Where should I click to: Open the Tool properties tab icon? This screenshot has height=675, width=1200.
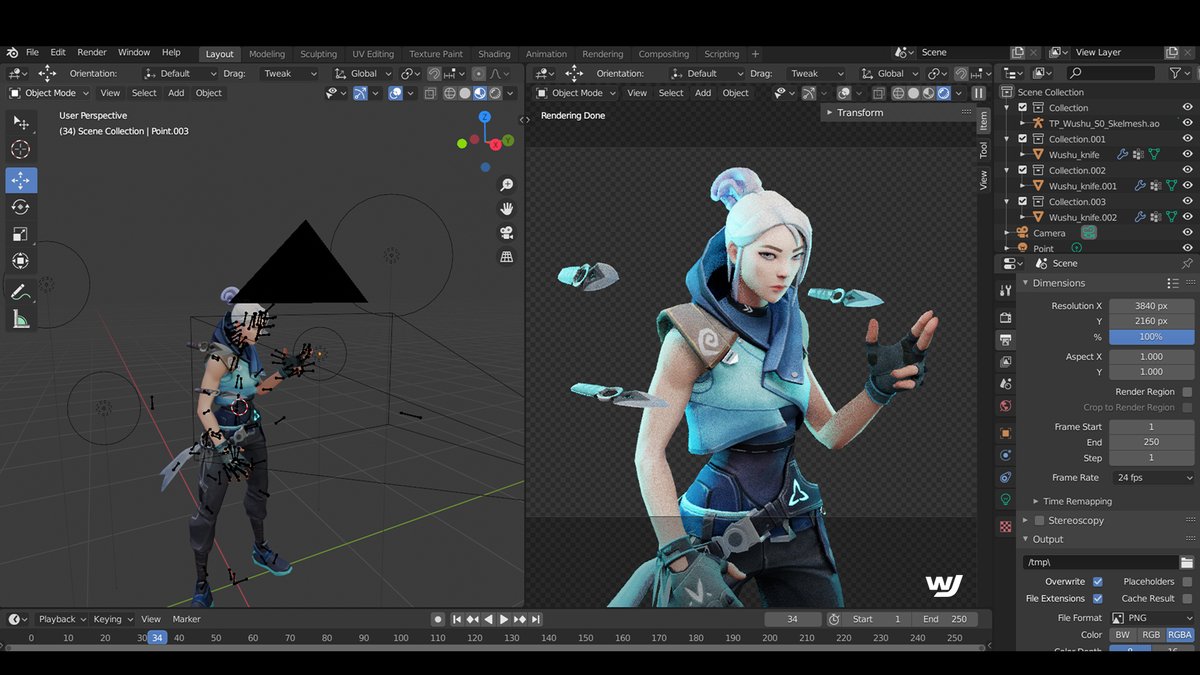(1006, 290)
